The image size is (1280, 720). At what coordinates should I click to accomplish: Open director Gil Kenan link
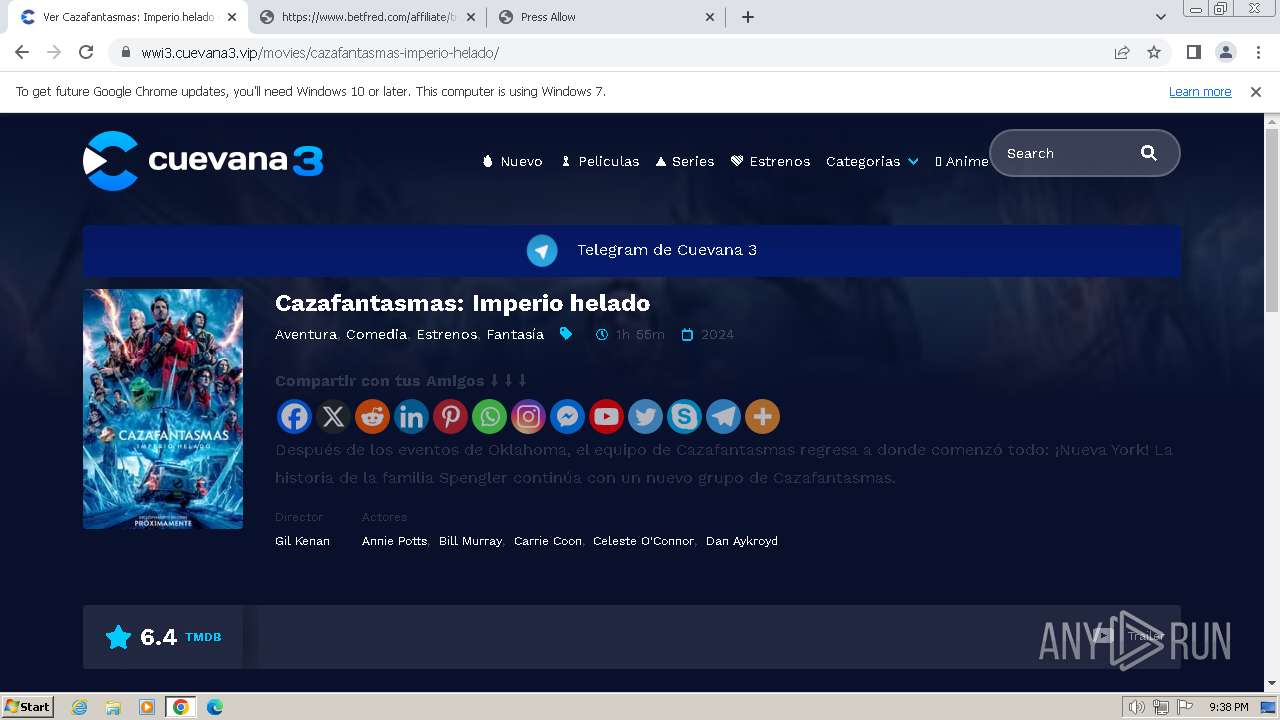302,541
